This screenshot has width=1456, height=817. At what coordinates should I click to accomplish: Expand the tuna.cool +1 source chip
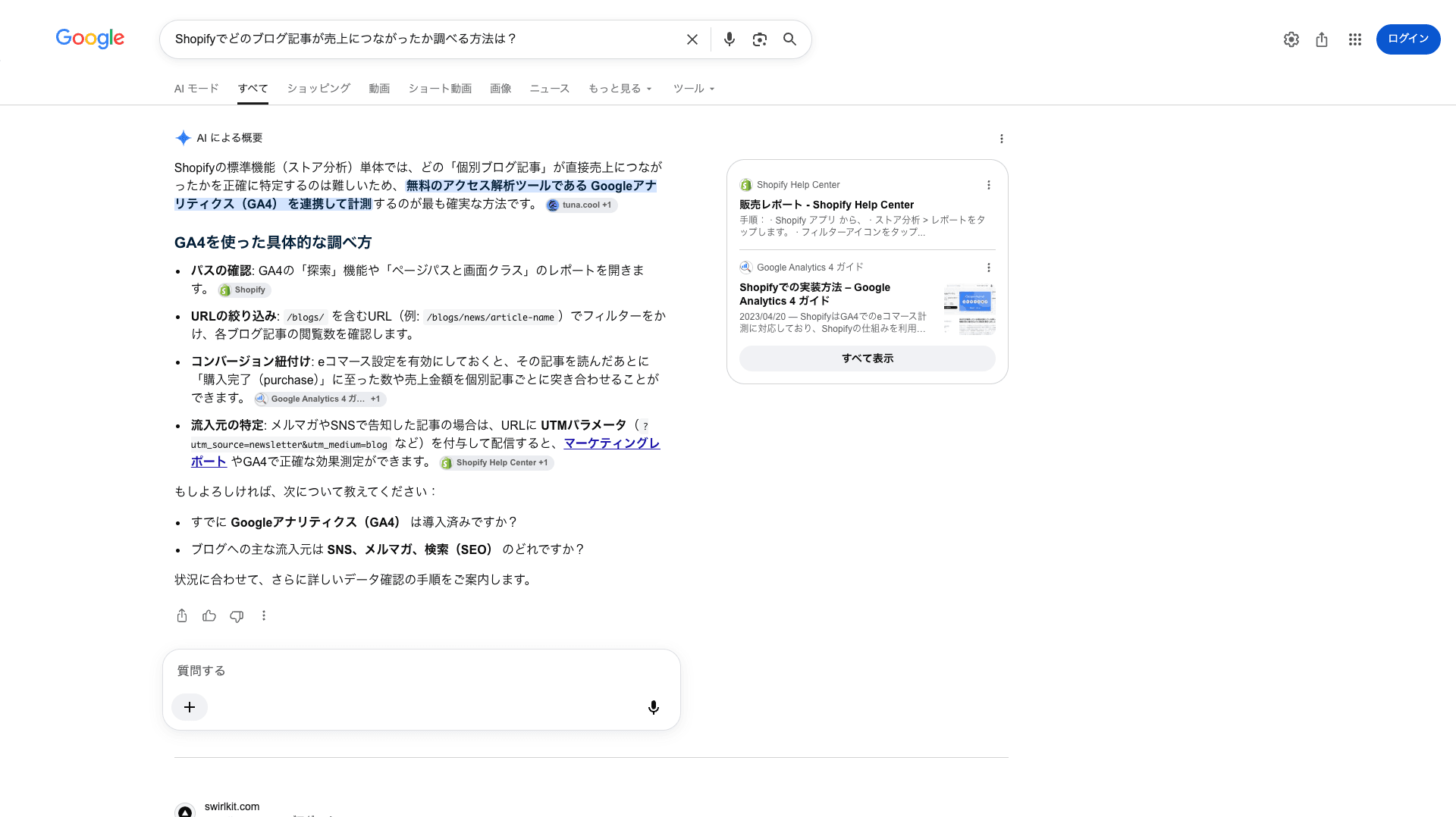click(582, 205)
